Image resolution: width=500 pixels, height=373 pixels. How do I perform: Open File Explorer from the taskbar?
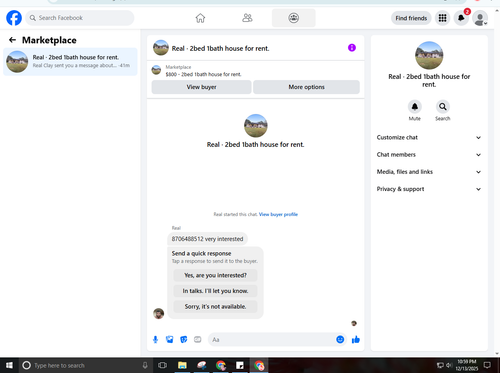(182, 365)
